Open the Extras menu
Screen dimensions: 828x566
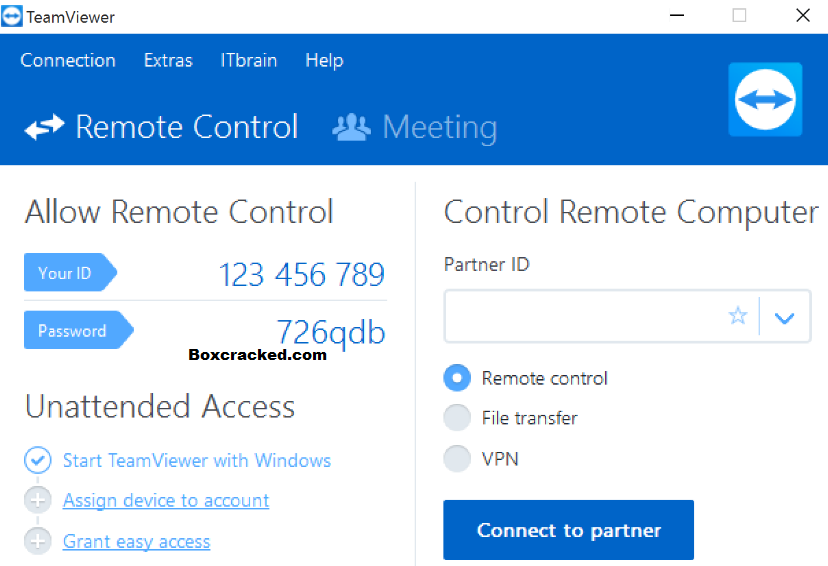coord(168,60)
